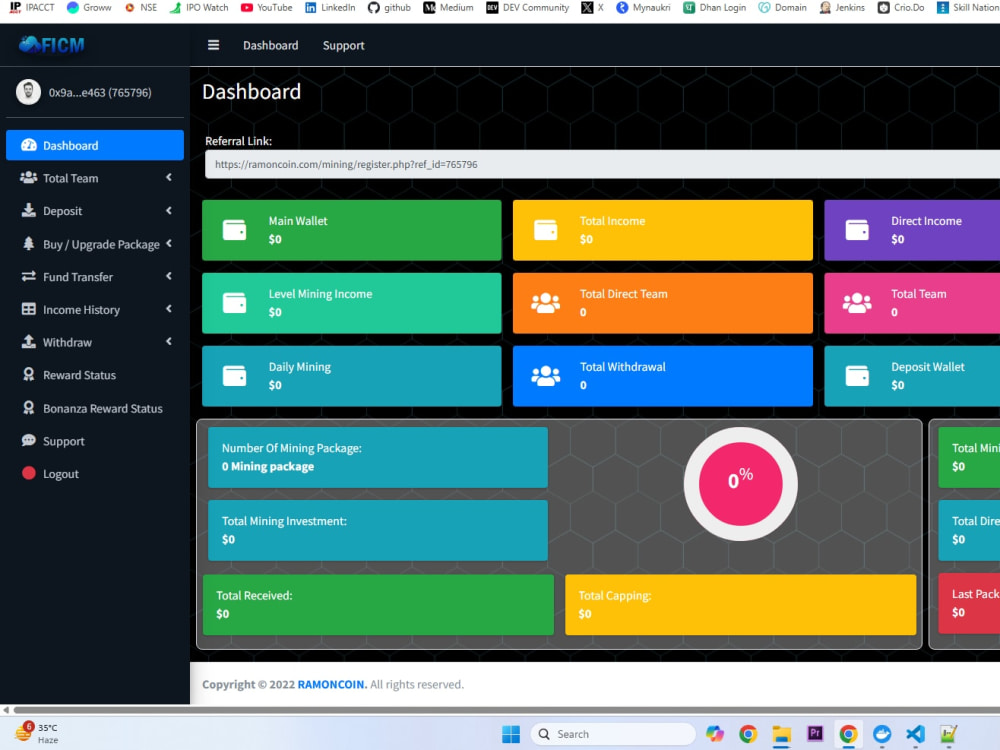The image size is (1000, 750).
Task: Select Dashboard in the sidebar
Action: point(95,145)
